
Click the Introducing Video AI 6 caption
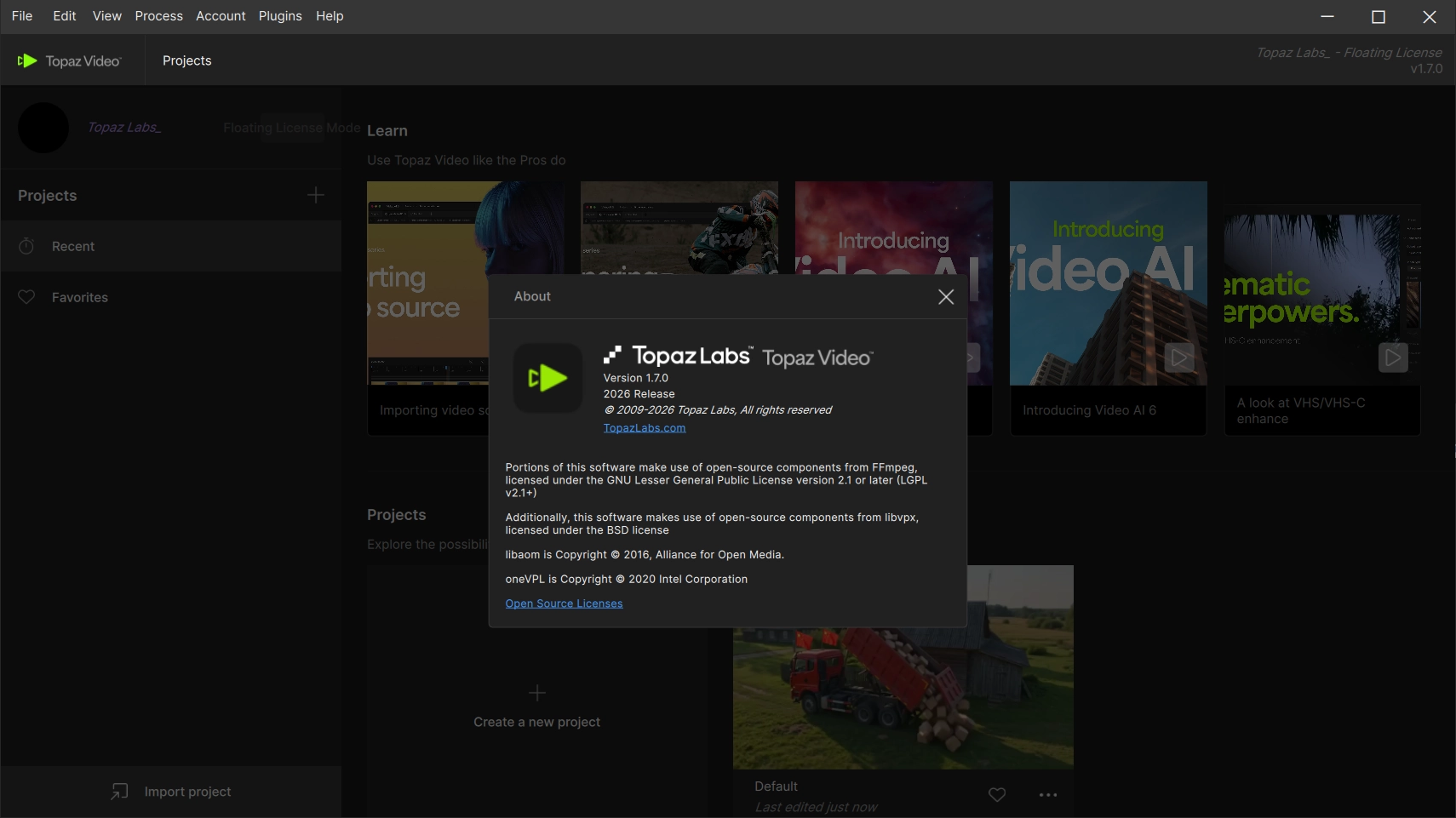(x=1090, y=410)
